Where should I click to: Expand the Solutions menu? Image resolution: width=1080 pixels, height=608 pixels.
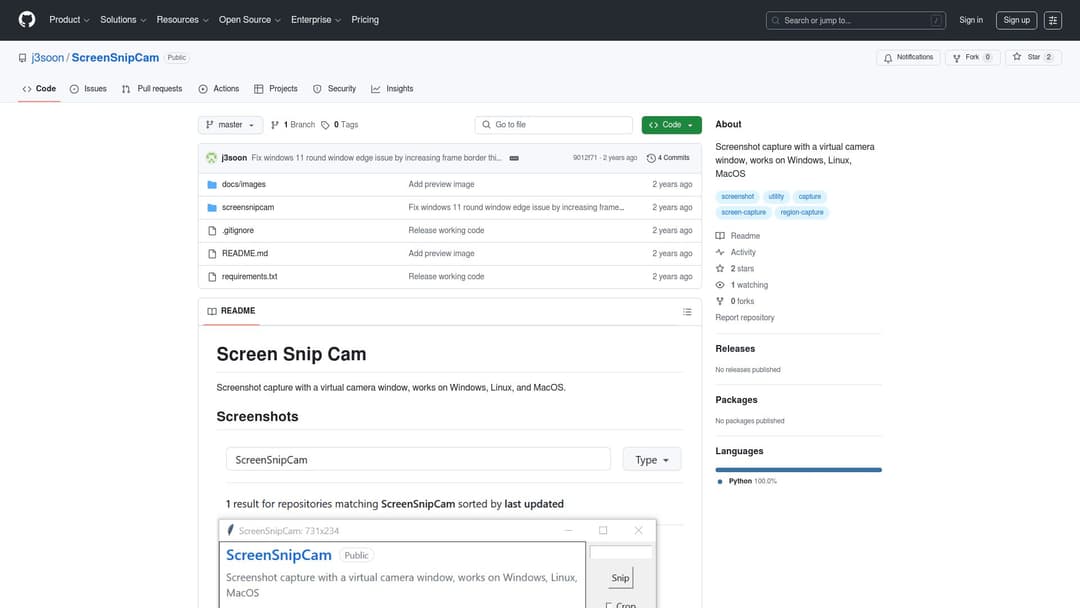[x=123, y=20]
